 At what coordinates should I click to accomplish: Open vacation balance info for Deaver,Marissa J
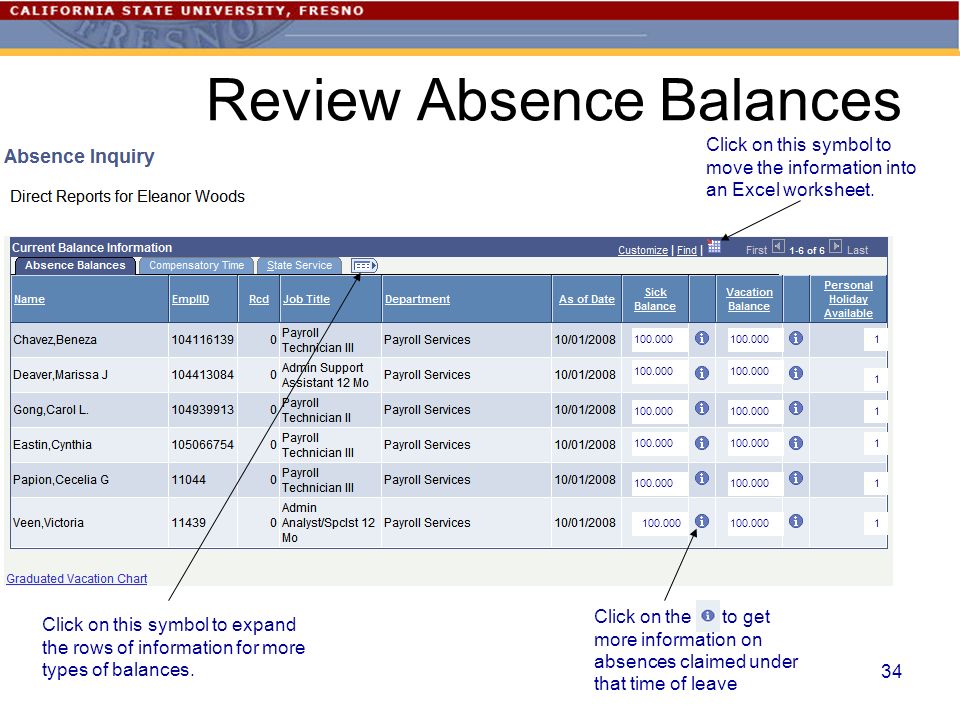pyautogui.click(x=796, y=373)
